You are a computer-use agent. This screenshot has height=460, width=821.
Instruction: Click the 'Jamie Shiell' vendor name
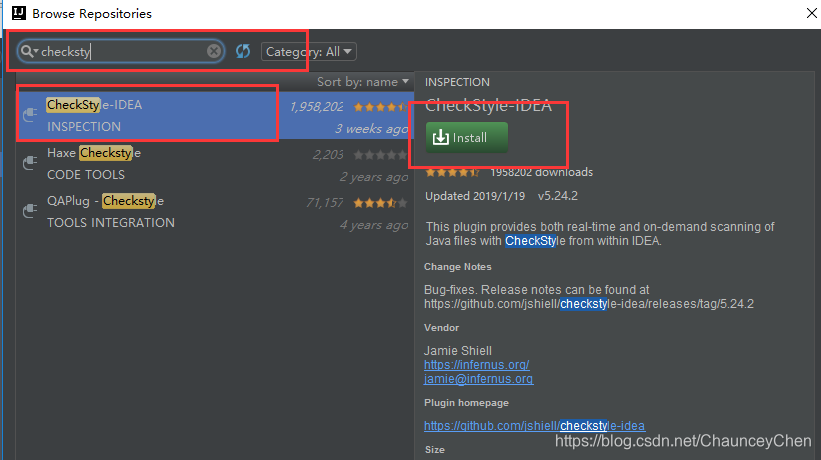tap(458, 351)
